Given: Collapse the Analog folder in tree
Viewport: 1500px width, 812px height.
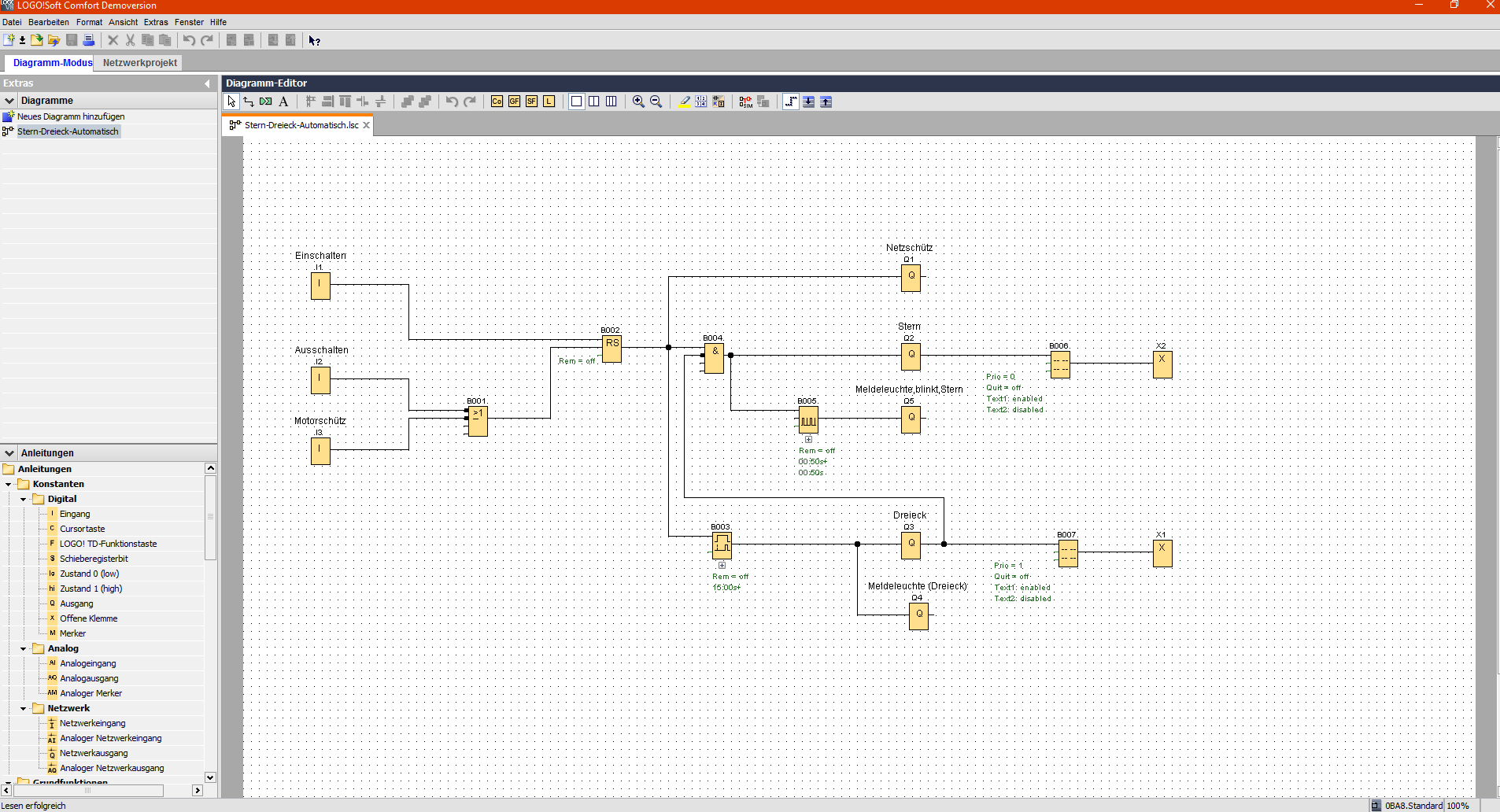Looking at the screenshot, I should click(24, 649).
